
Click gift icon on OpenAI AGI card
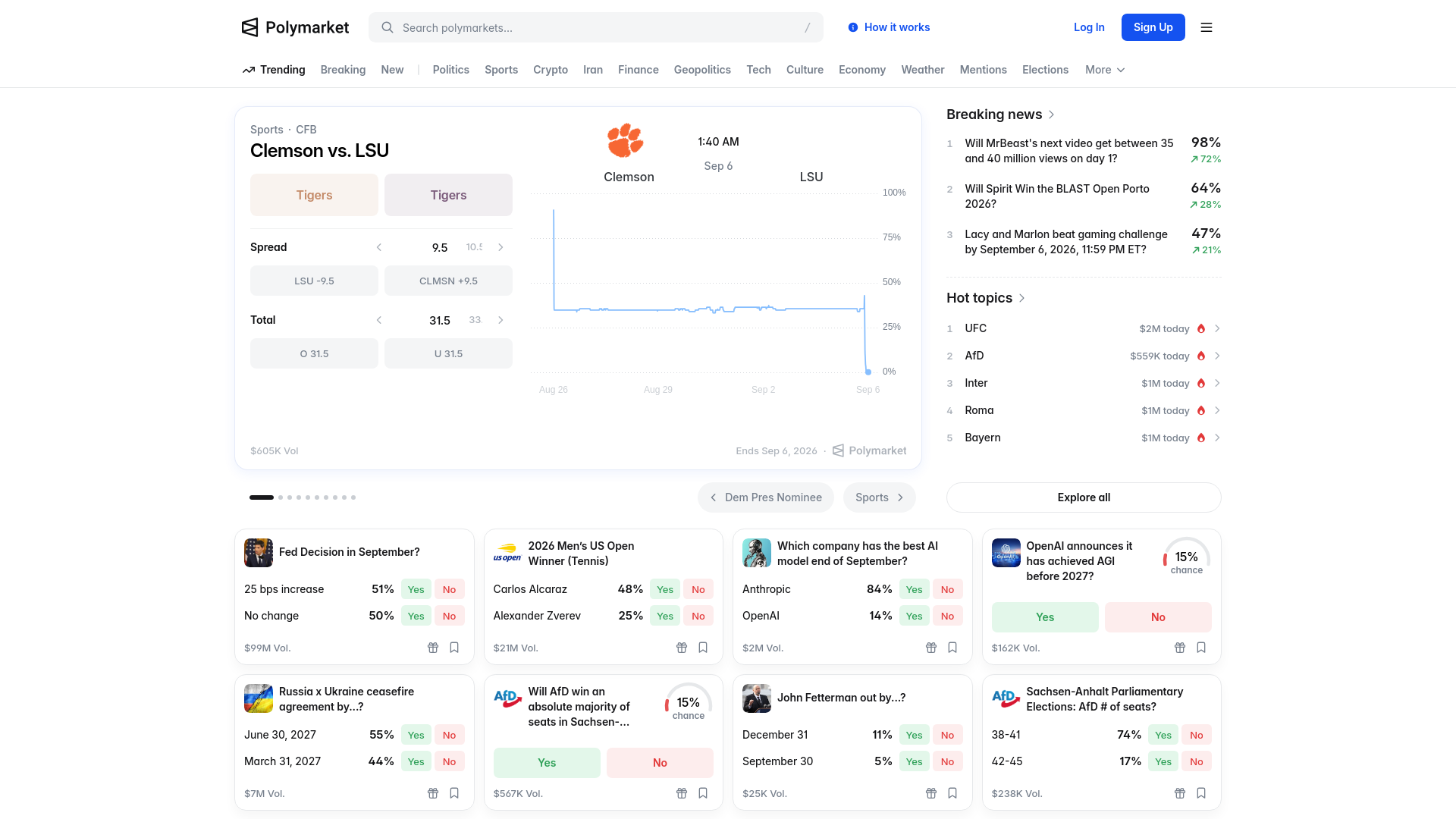1180,648
